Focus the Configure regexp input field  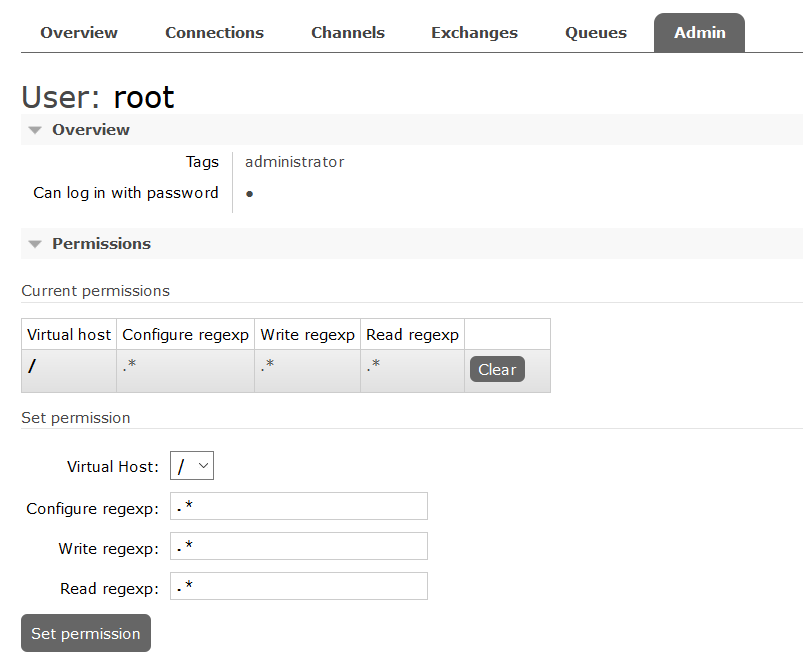[x=299, y=506]
